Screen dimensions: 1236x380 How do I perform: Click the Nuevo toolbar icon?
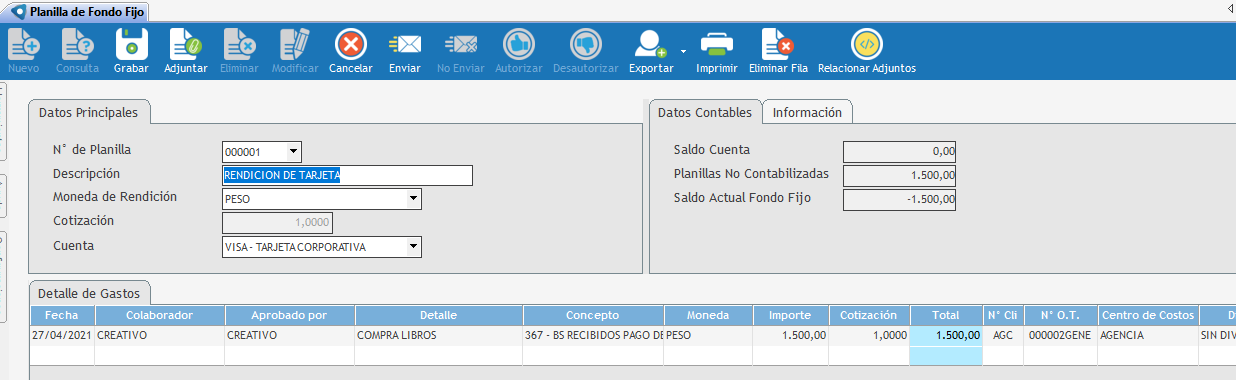click(x=23, y=45)
